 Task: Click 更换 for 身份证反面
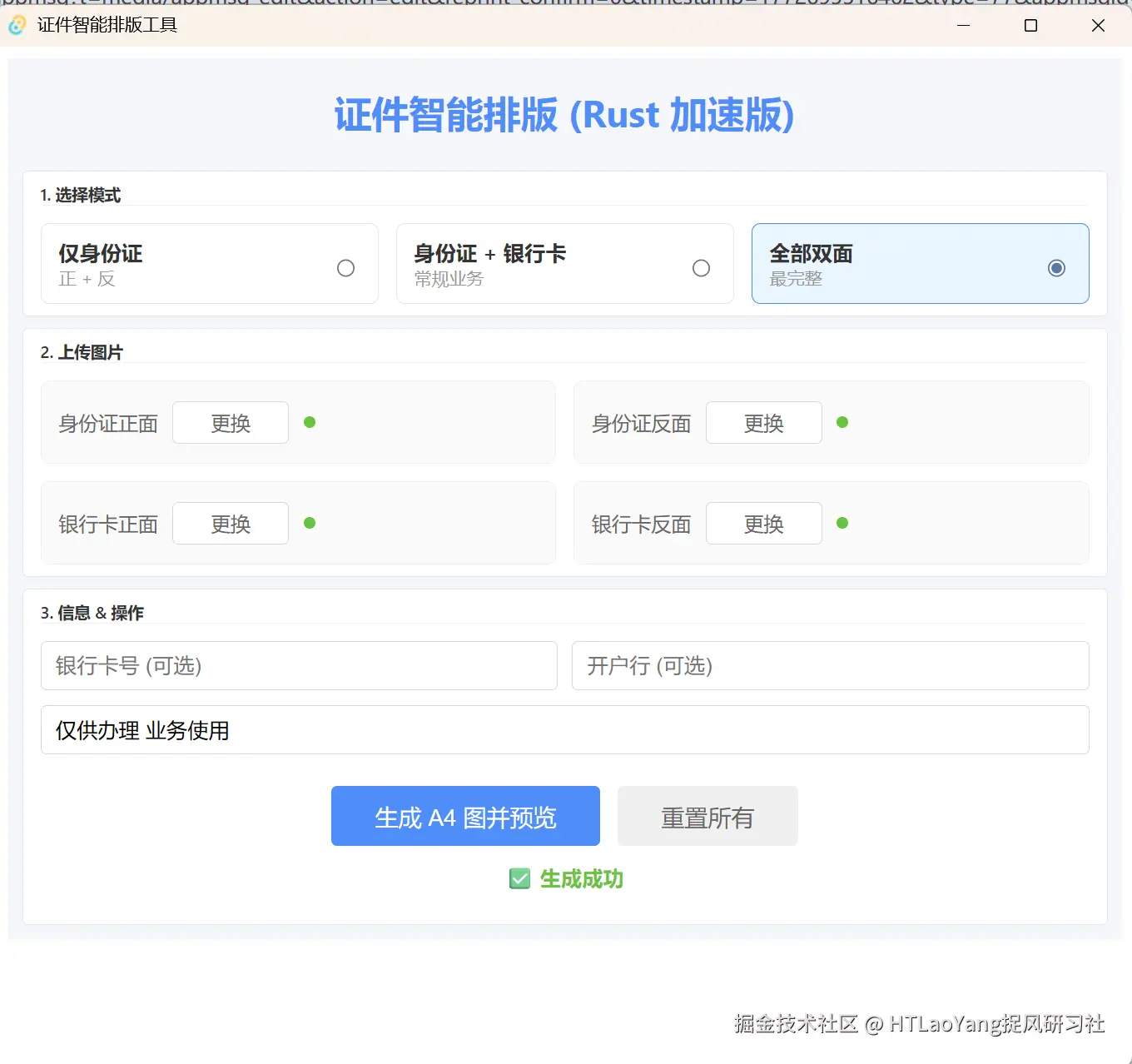(x=763, y=423)
